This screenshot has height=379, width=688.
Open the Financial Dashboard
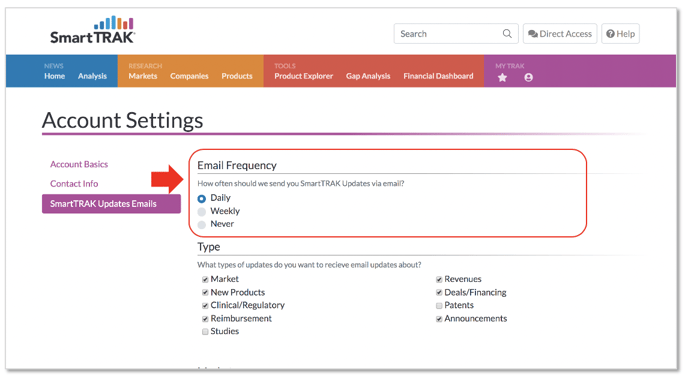(x=438, y=76)
